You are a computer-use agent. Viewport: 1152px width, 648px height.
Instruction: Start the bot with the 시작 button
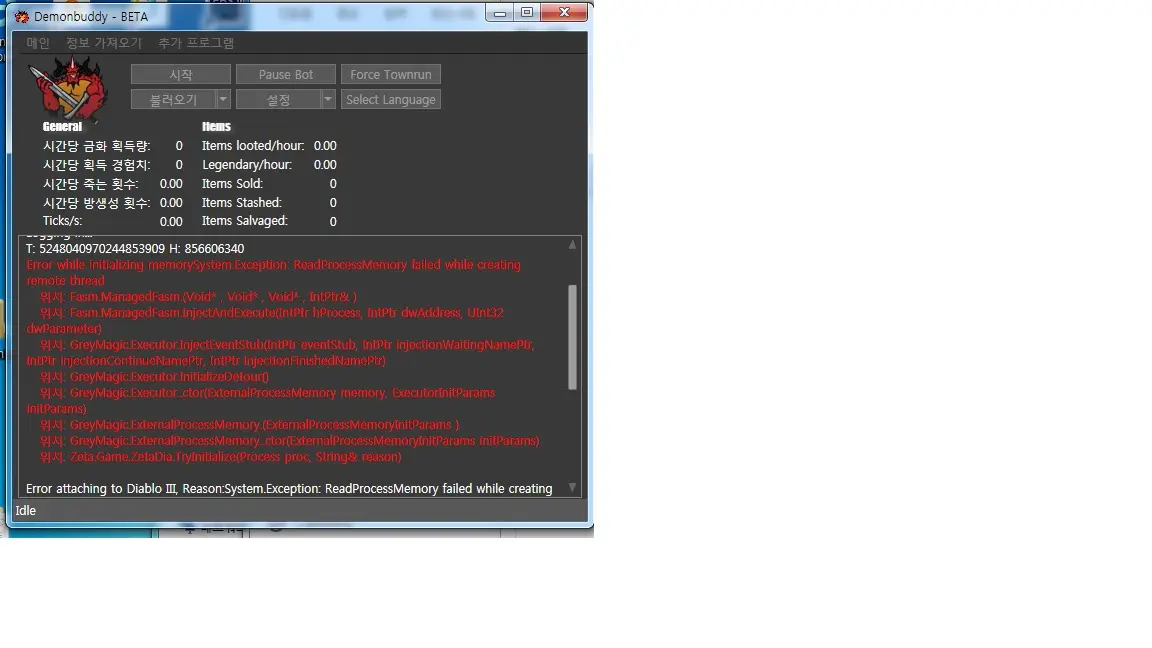[181, 74]
